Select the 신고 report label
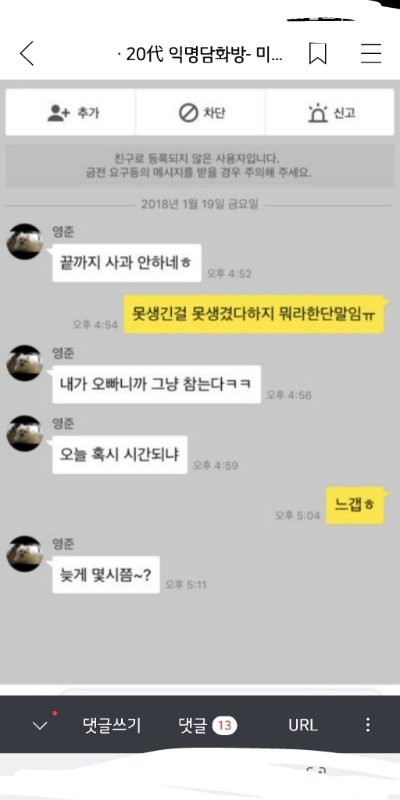400x800 pixels. coord(344,113)
